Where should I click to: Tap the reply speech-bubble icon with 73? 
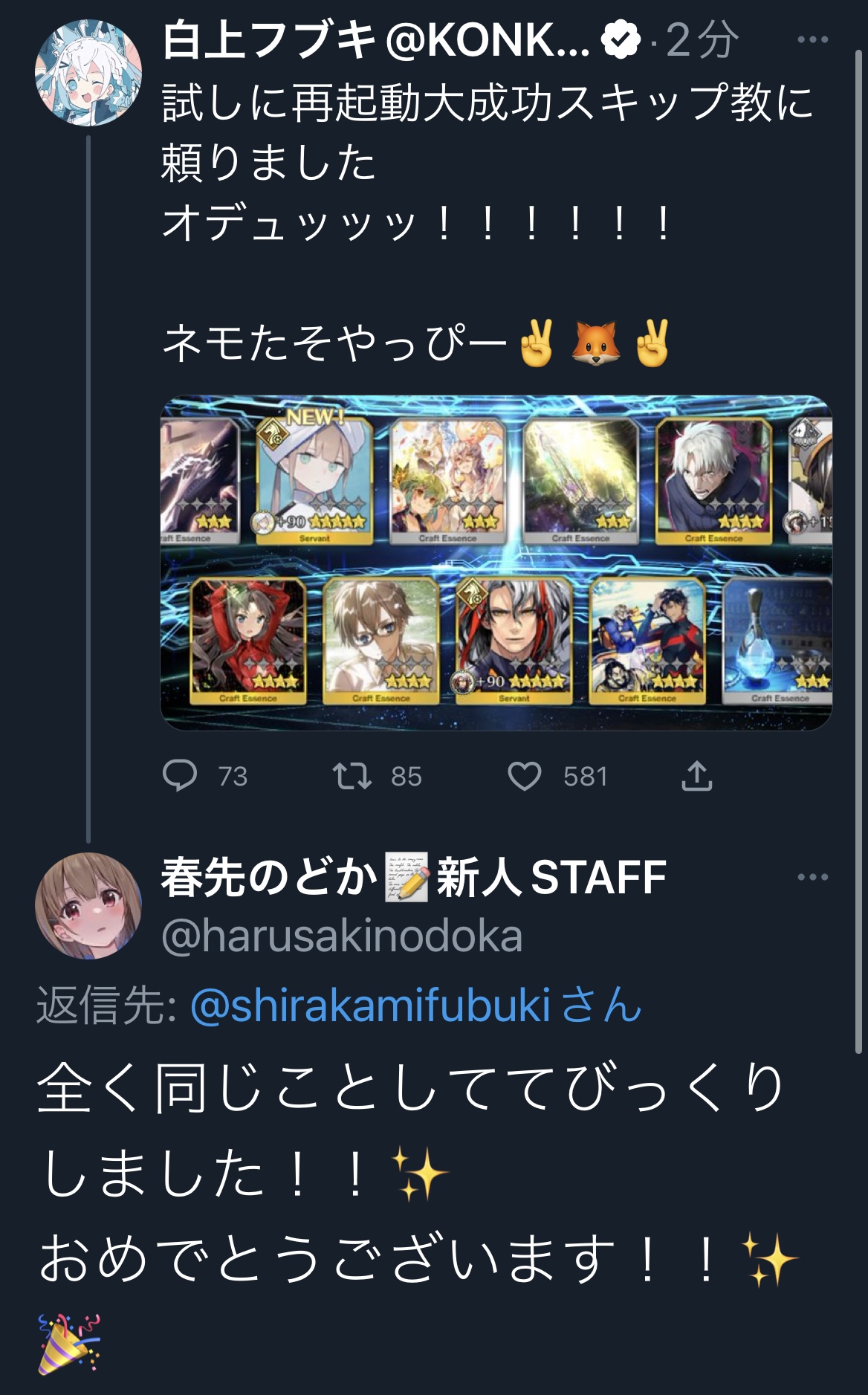tap(180, 776)
